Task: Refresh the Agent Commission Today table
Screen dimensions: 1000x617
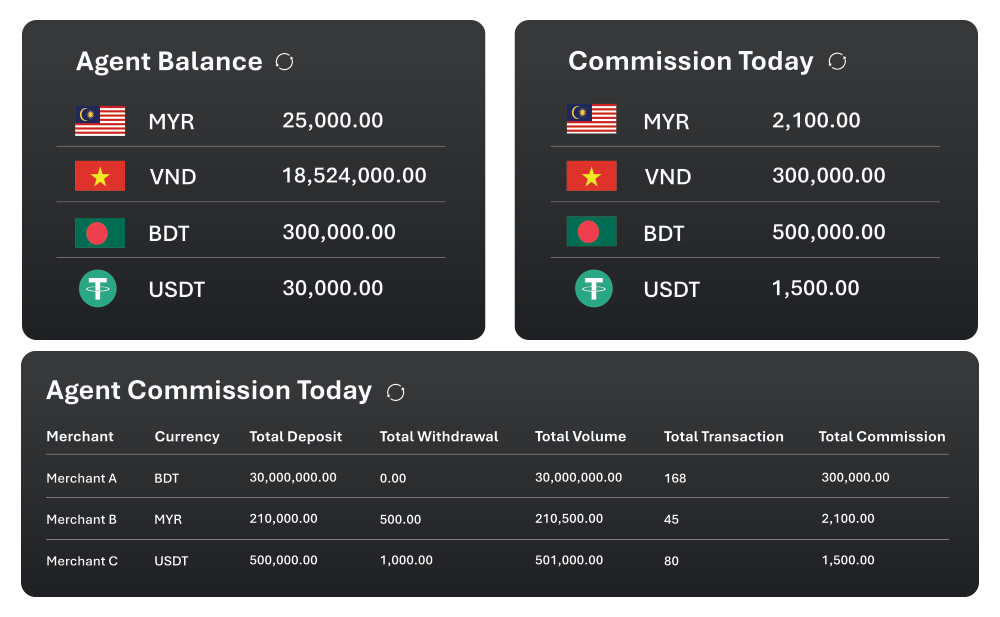Action: 395,392
